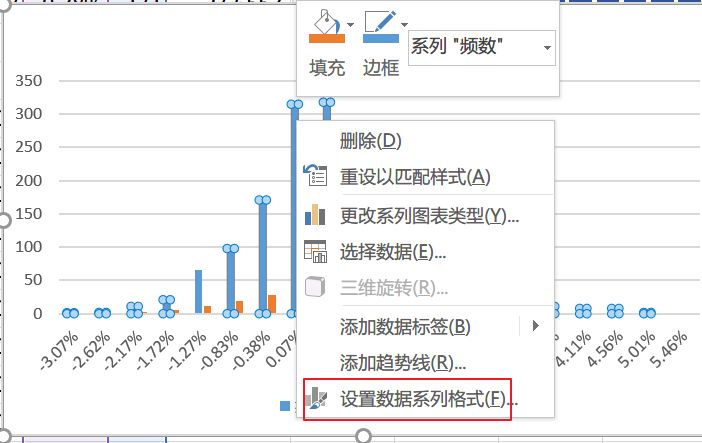Choose 删除(D) from the context menu

point(370,140)
